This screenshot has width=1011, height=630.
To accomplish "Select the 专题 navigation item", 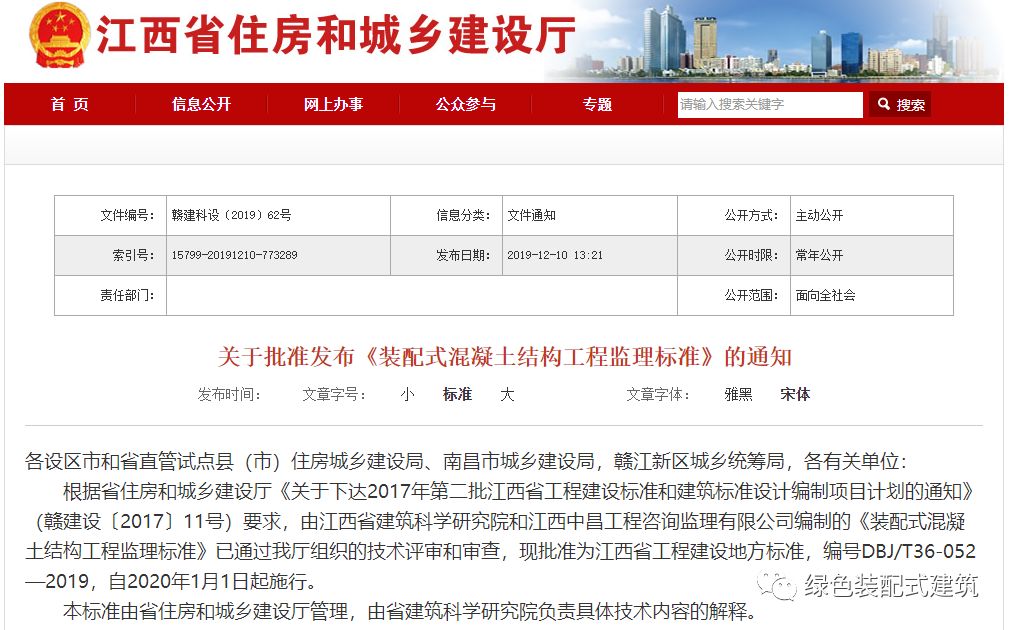I will click(x=597, y=104).
